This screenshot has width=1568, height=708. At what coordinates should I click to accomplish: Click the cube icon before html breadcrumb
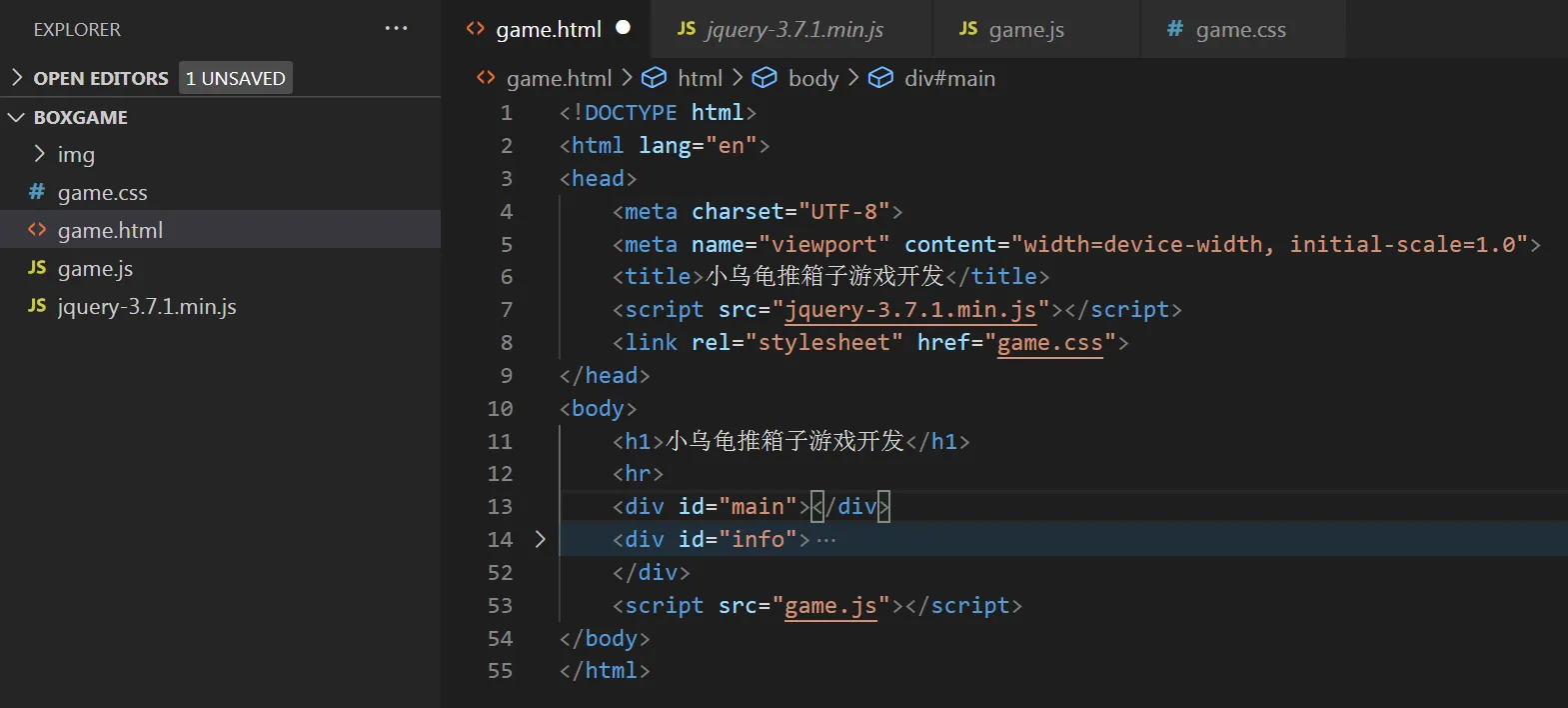(x=654, y=78)
